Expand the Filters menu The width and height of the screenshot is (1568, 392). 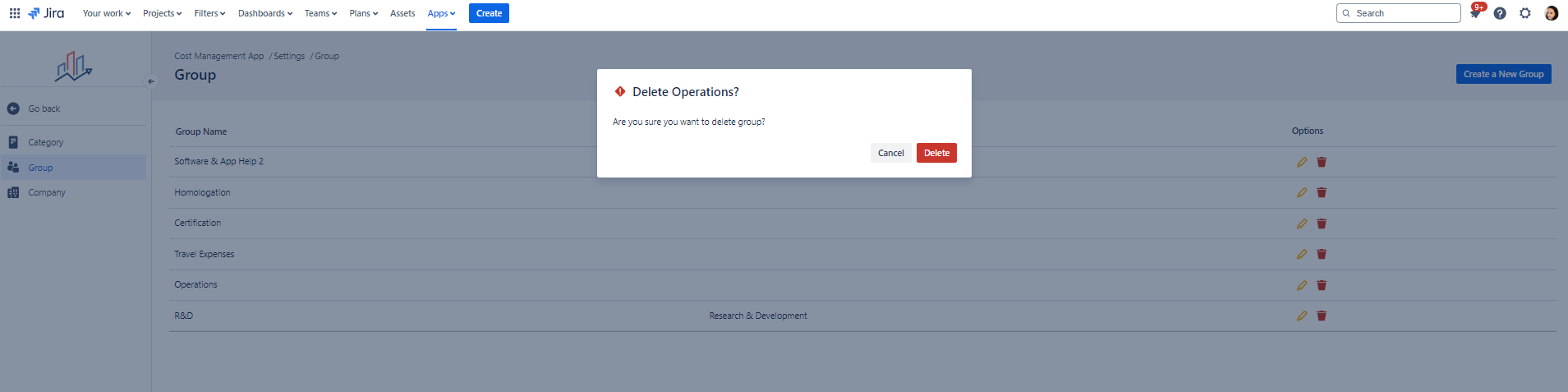click(209, 13)
